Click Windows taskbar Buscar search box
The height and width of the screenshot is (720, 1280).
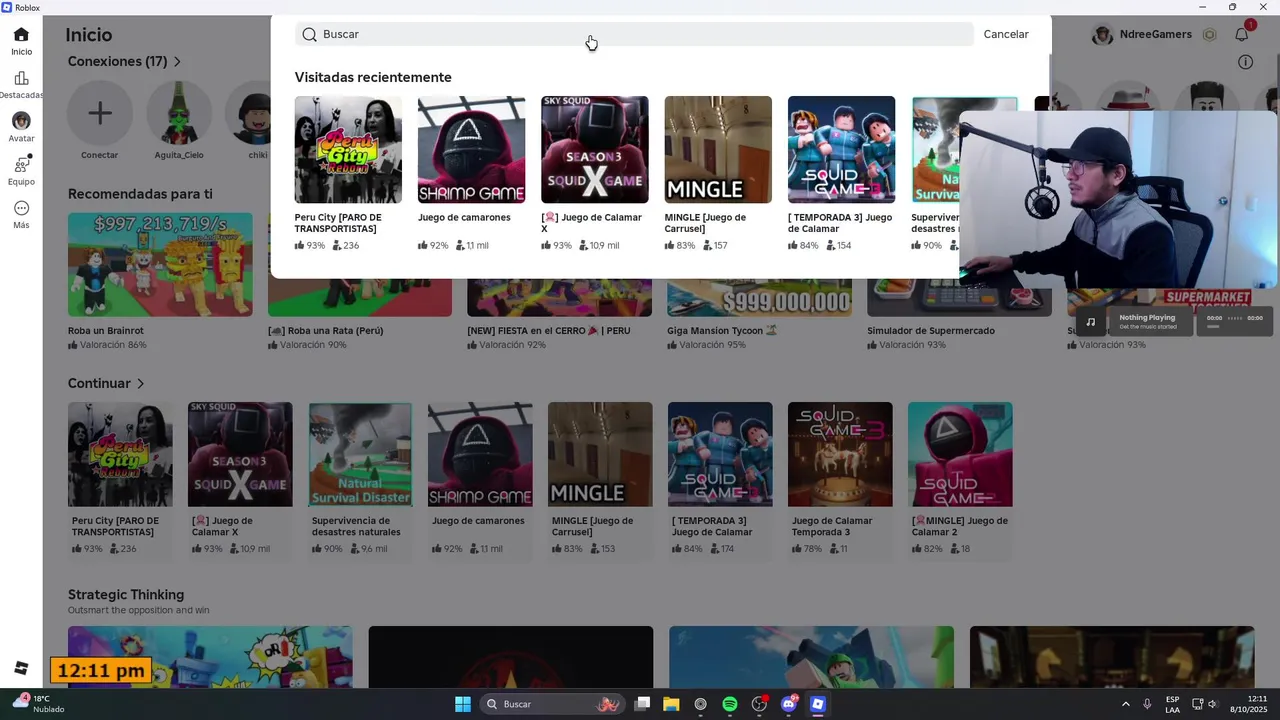pos(552,704)
